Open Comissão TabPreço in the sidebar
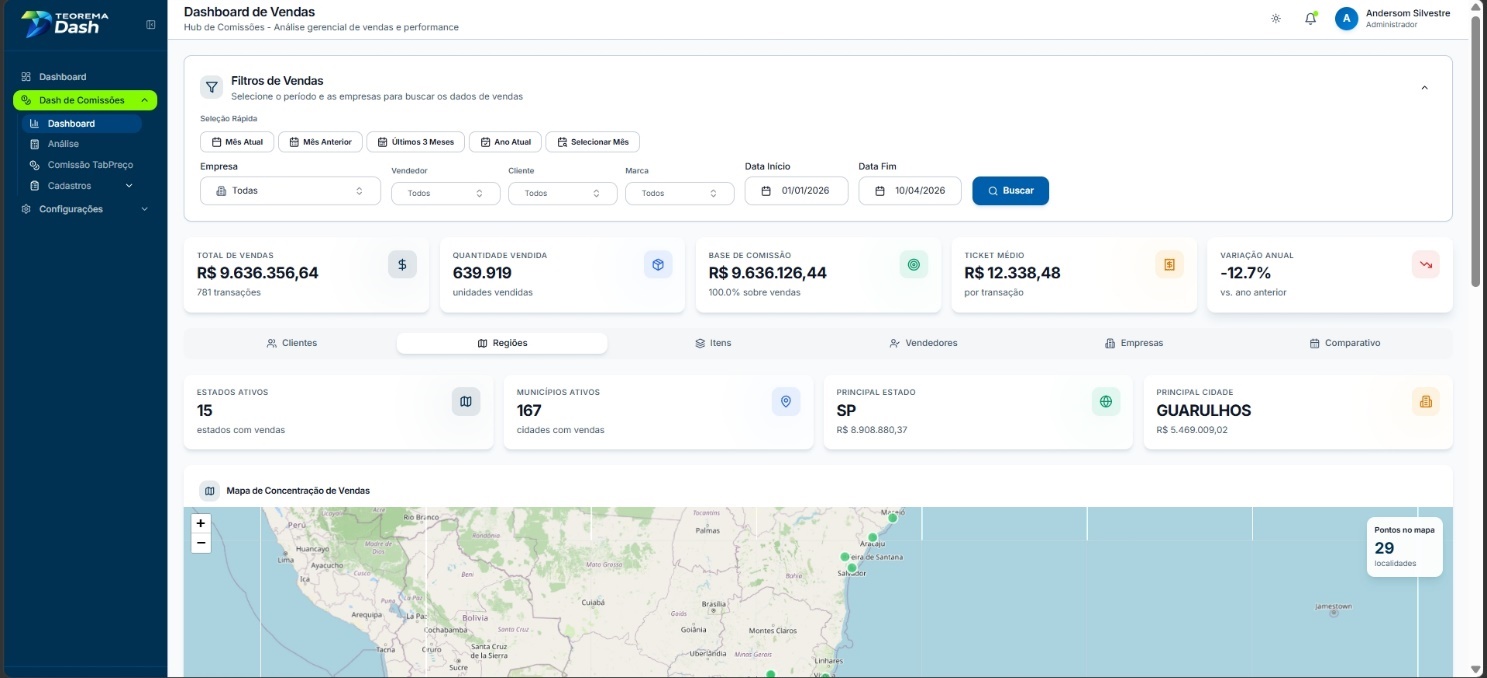Image resolution: width=1487 pixels, height=678 pixels. pyautogui.click(x=81, y=165)
